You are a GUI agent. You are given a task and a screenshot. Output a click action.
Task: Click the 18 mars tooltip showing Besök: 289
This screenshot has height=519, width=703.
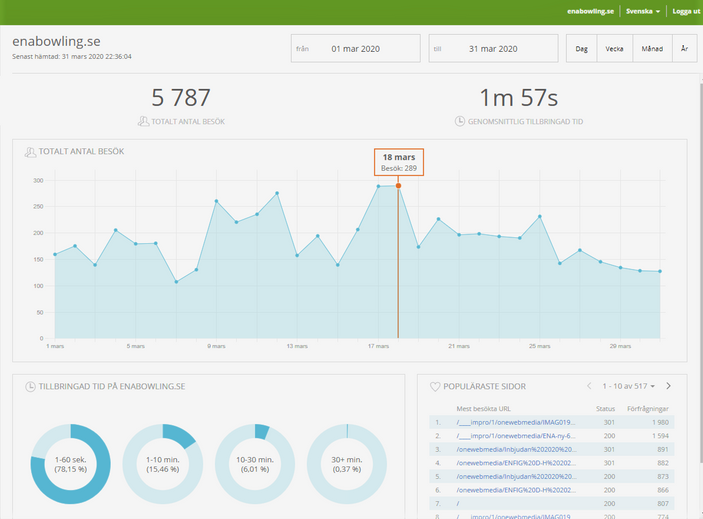pyautogui.click(x=399, y=162)
